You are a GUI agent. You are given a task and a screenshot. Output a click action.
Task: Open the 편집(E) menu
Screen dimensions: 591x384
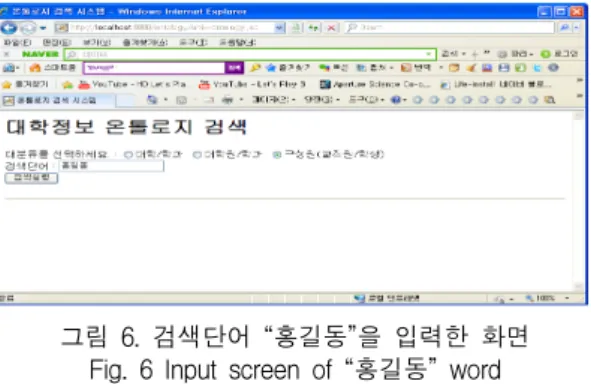56,42
